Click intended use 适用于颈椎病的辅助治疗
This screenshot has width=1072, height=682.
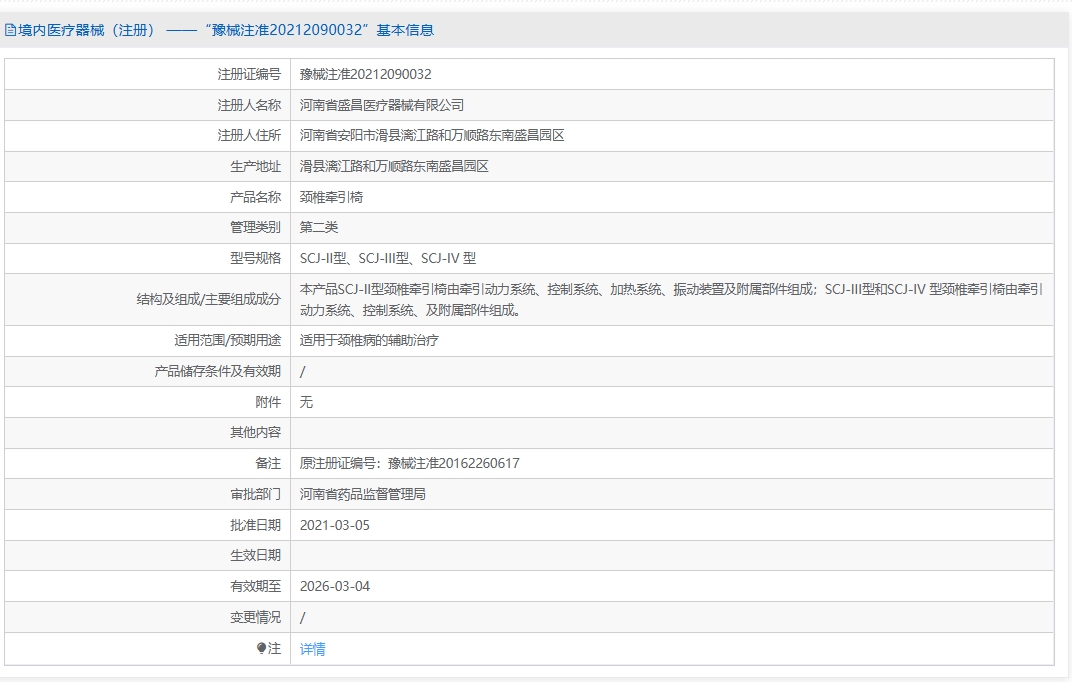(369, 340)
